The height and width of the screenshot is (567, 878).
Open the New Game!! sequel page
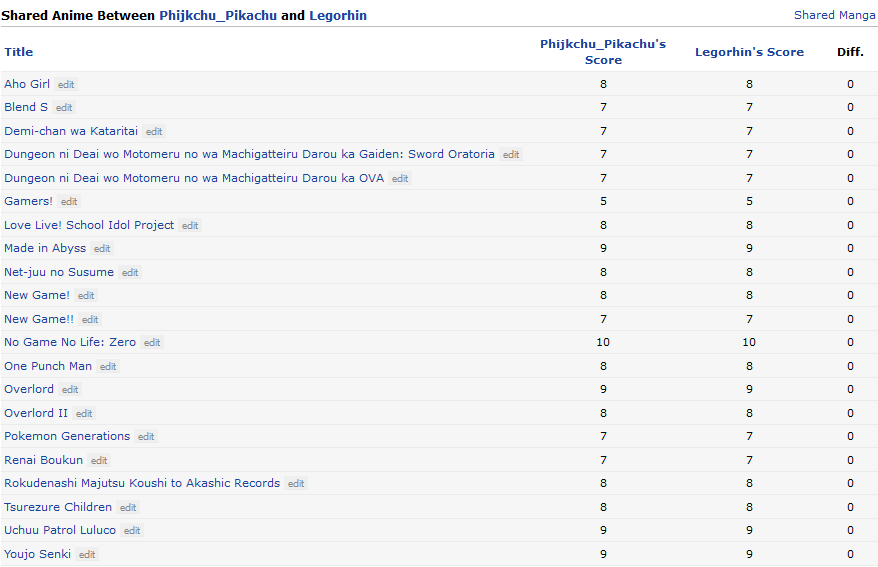tap(39, 319)
